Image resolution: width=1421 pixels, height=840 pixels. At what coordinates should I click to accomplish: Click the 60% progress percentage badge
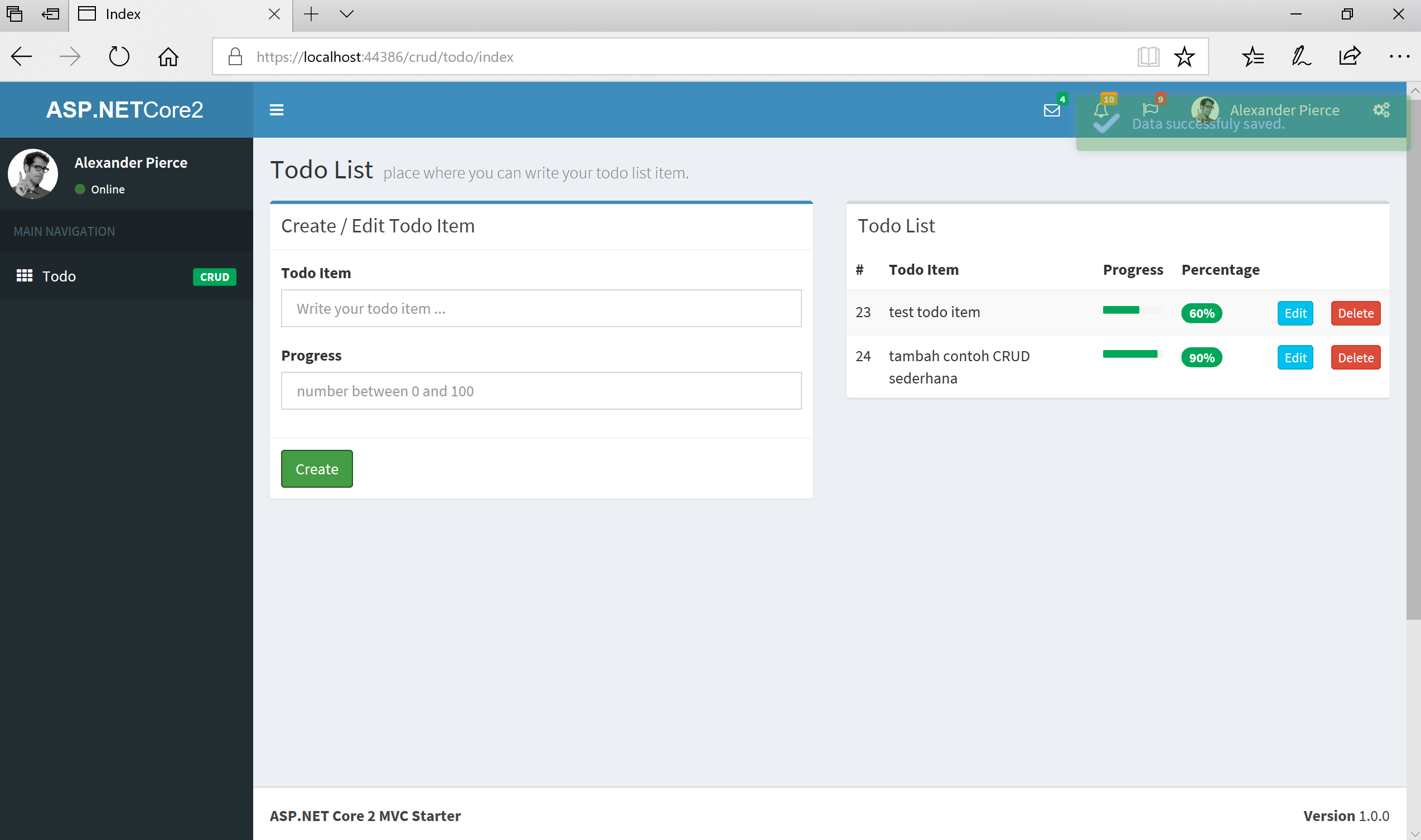(x=1201, y=313)
